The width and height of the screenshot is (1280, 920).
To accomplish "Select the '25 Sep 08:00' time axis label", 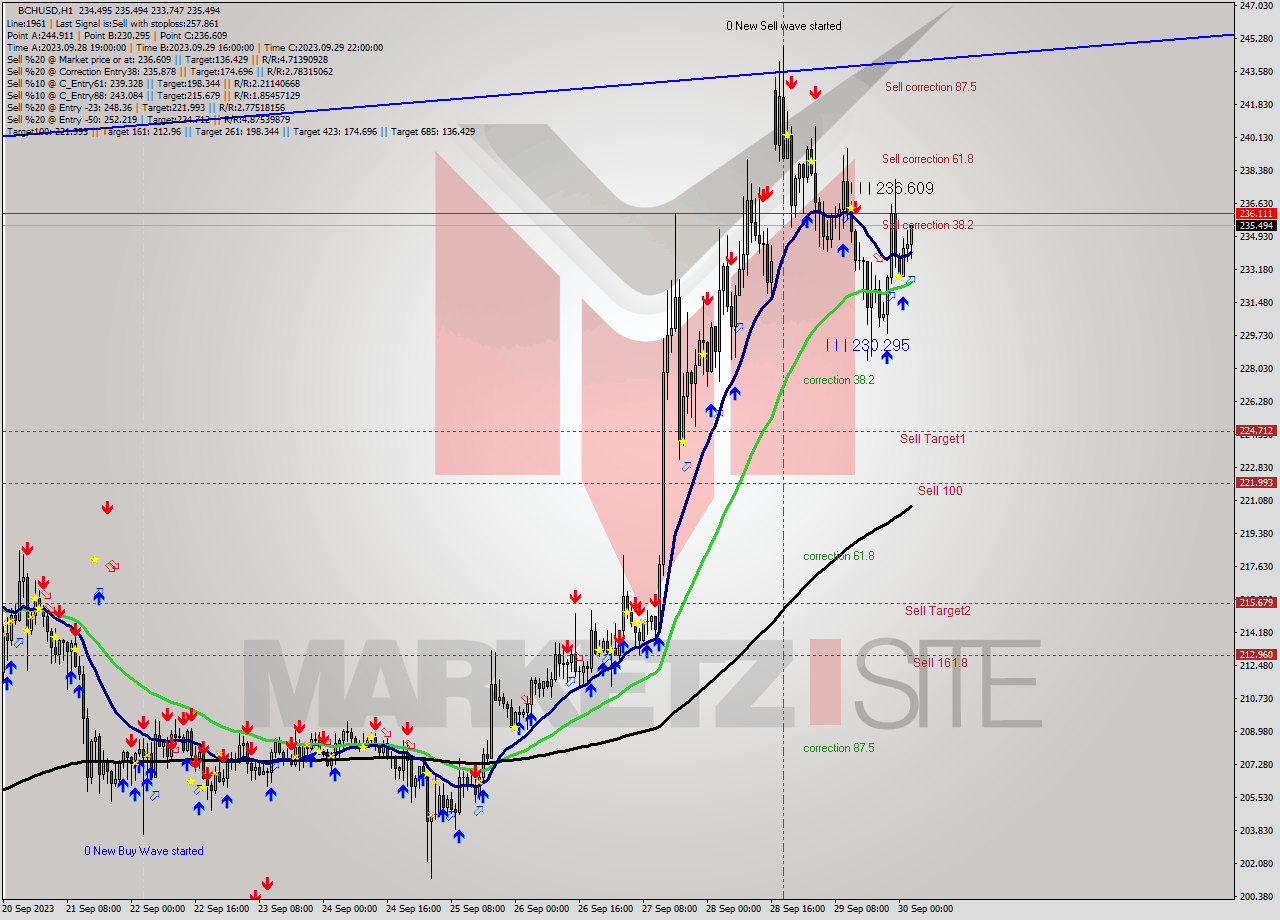I will tap(476, 910).
